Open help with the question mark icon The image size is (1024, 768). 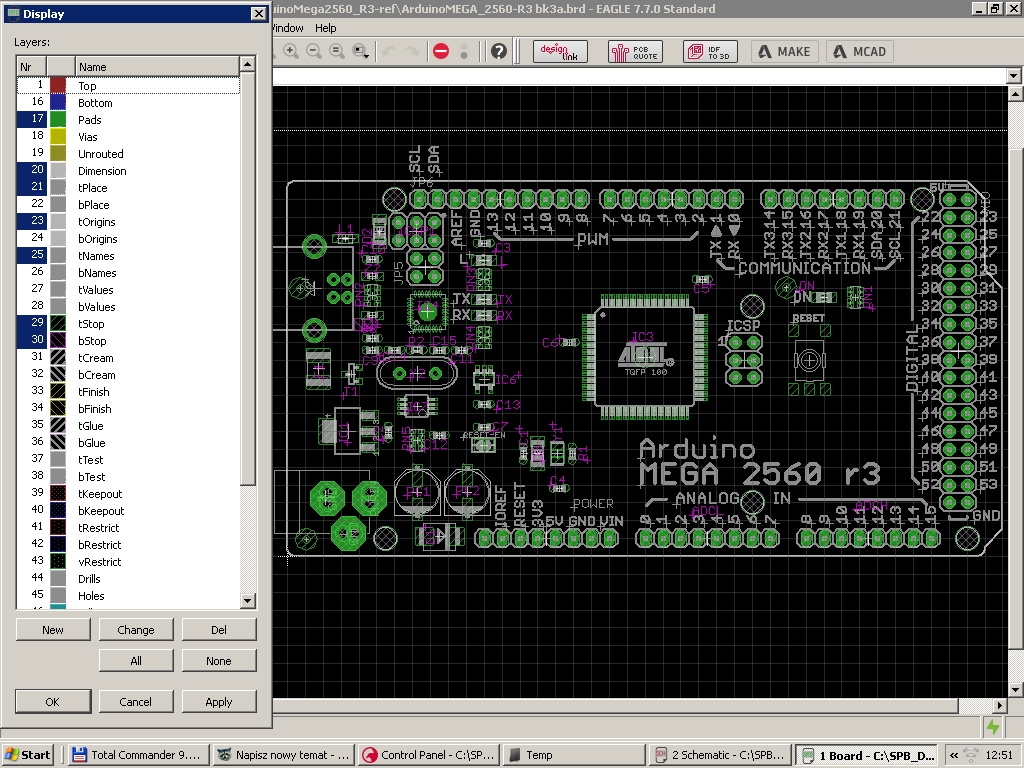(499, 51)
